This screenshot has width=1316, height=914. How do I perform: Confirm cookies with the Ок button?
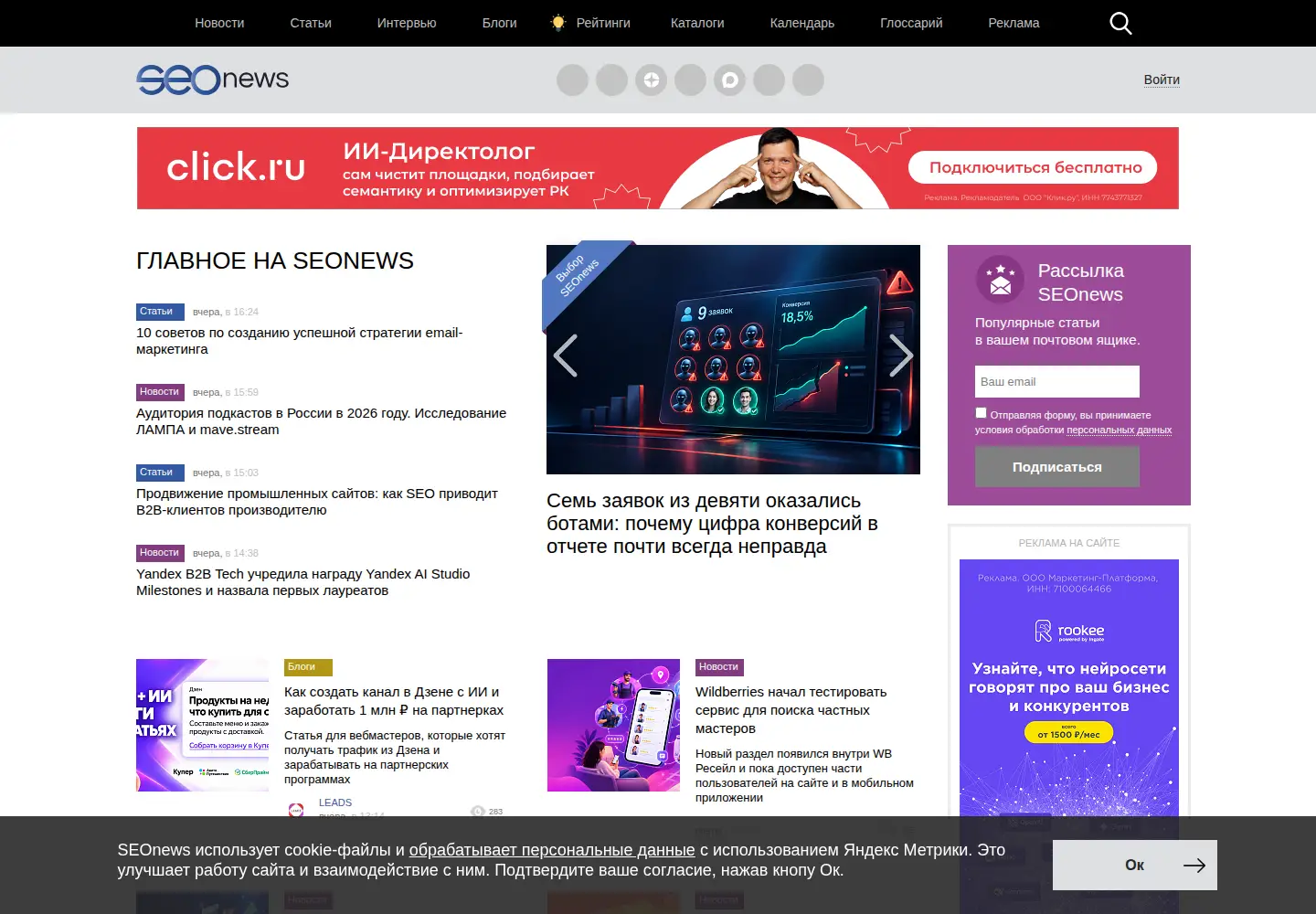click(x=1135, y=865)
